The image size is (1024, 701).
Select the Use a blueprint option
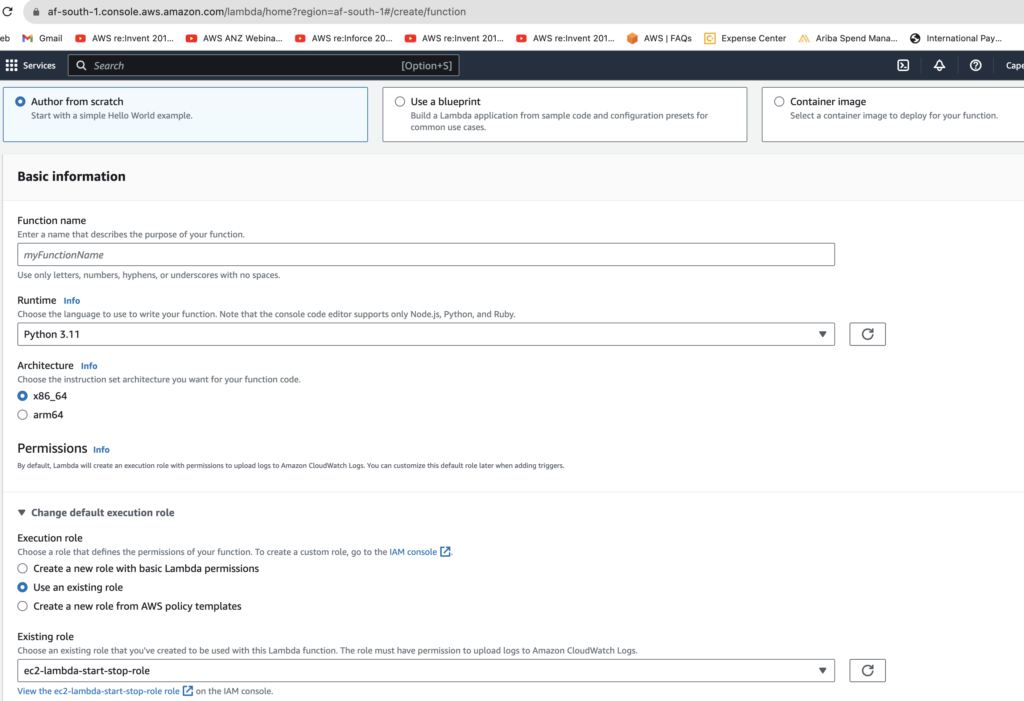400,102
